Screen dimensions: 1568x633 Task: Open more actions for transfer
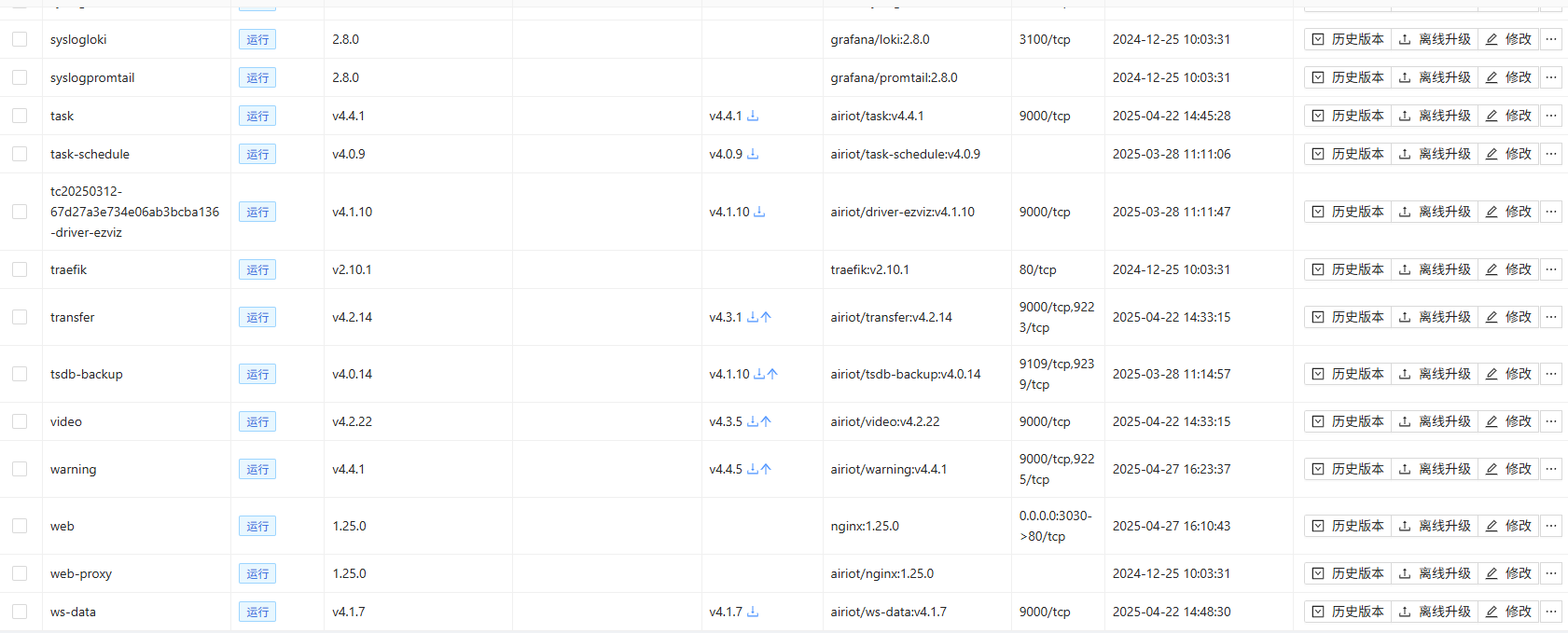(x=1551, y=317)
